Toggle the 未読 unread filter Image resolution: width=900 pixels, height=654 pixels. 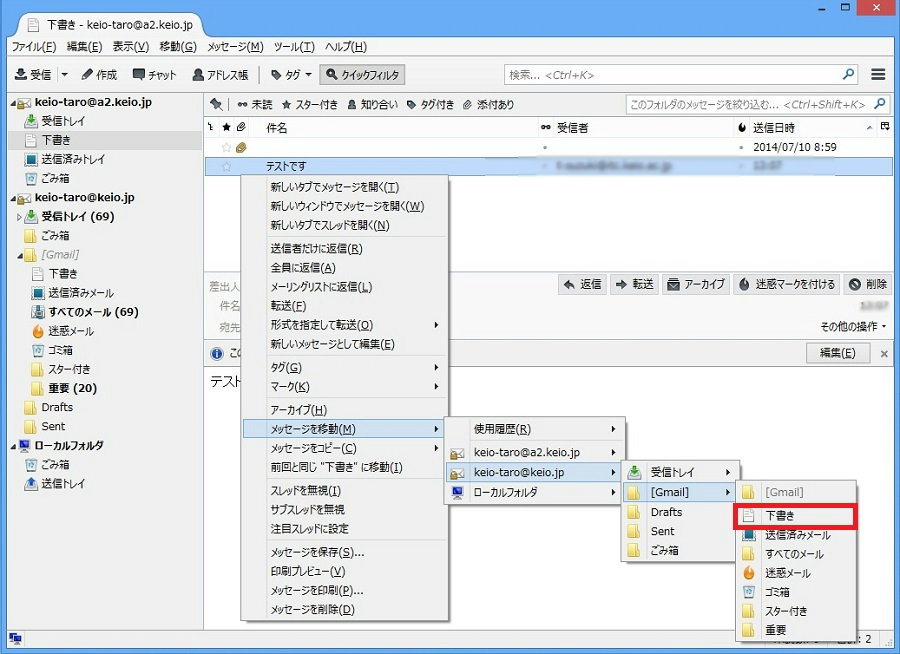[x=254, y=105]
